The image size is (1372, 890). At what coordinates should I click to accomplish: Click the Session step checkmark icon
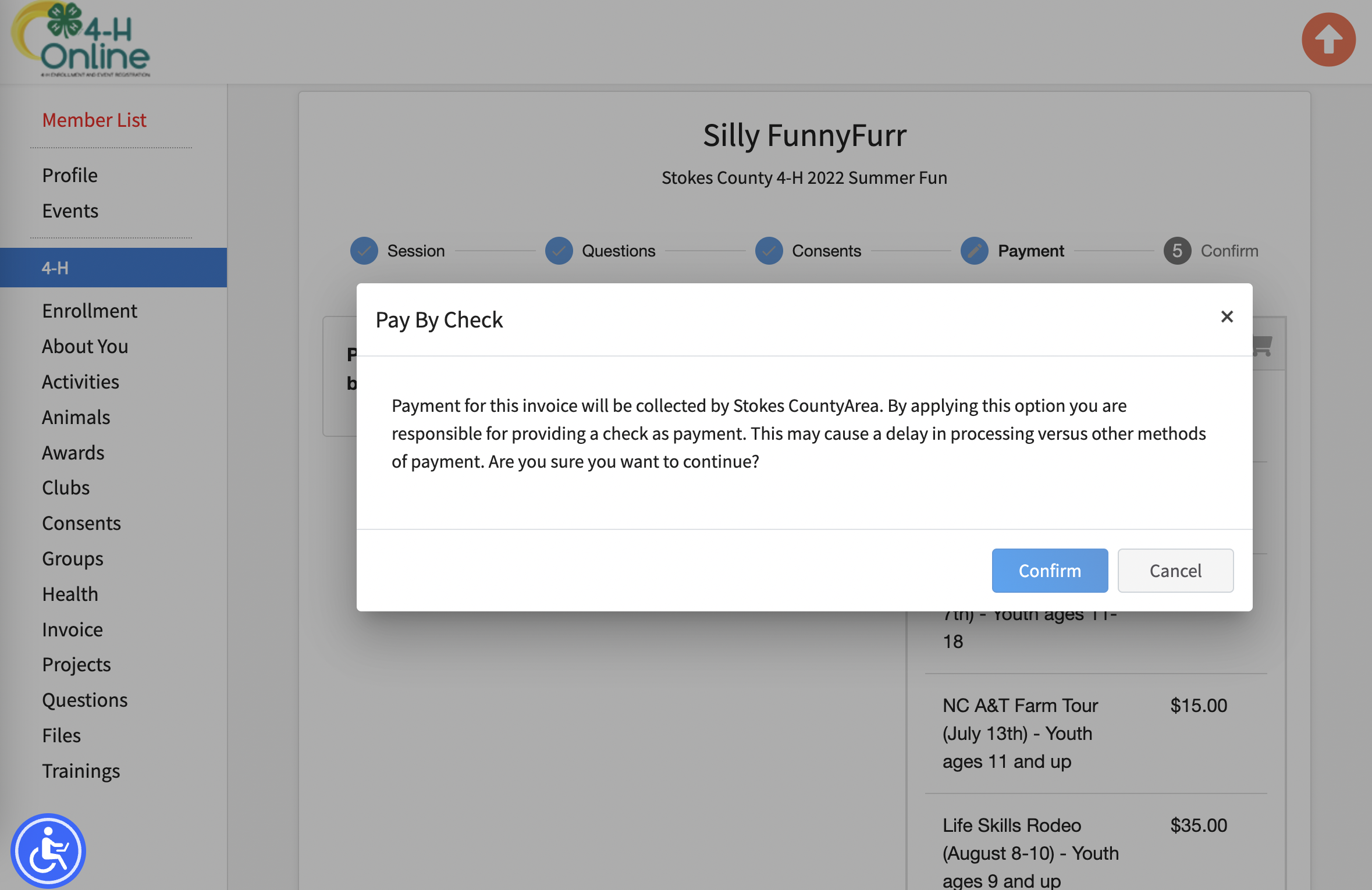click(364, 251)
